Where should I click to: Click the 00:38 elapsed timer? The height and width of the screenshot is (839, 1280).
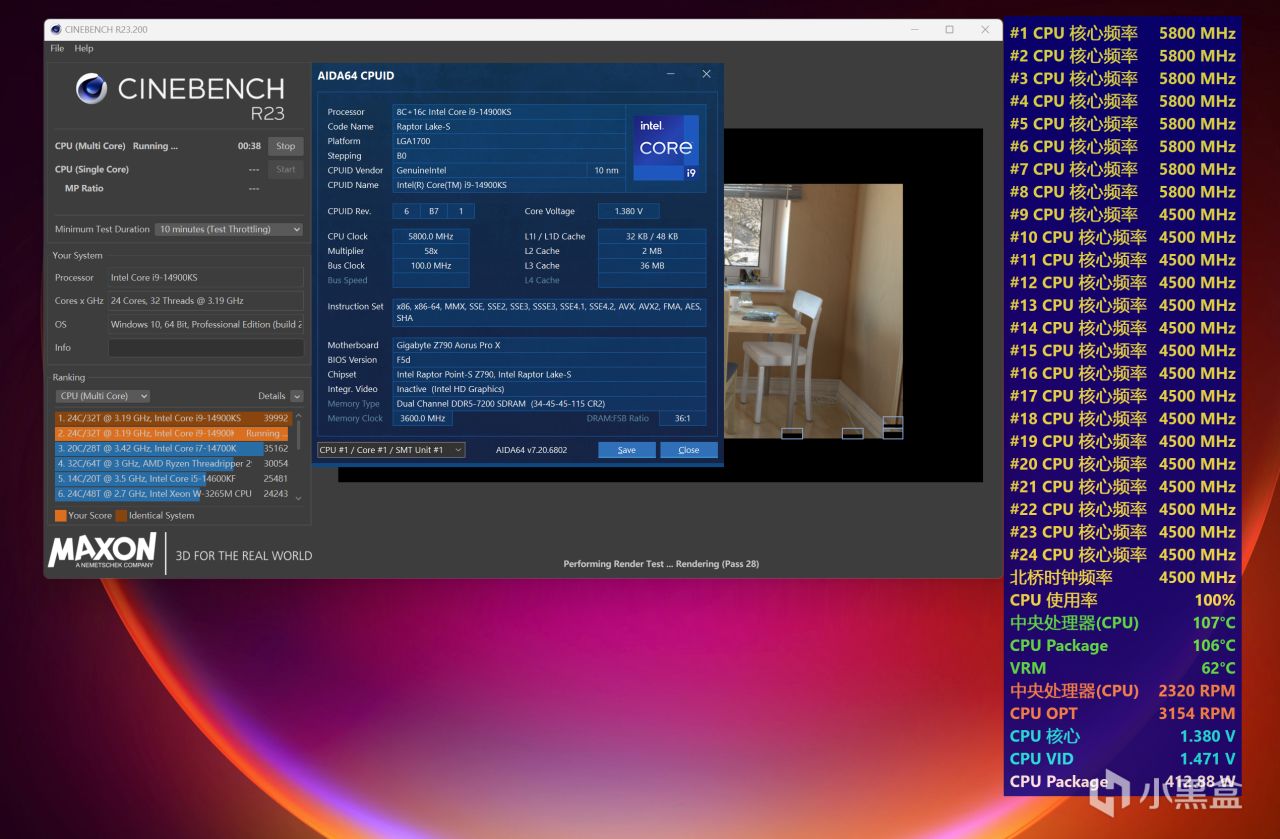click(249, 146)
